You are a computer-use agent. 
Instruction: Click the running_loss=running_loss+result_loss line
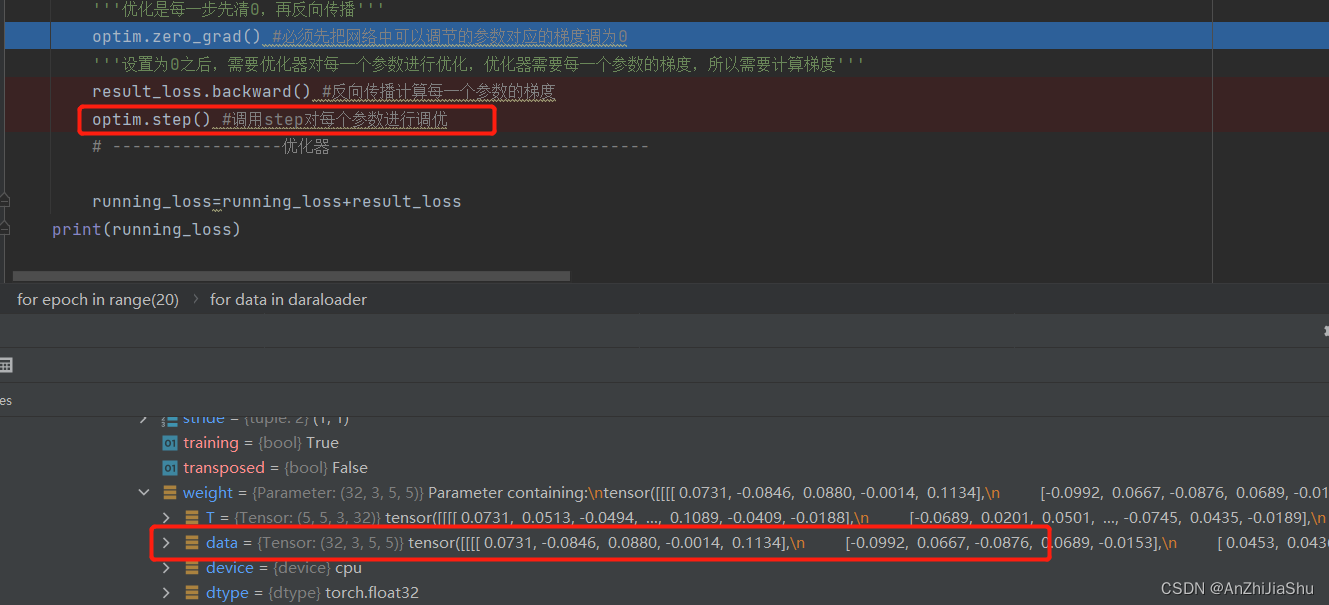(x=277, y=201)
